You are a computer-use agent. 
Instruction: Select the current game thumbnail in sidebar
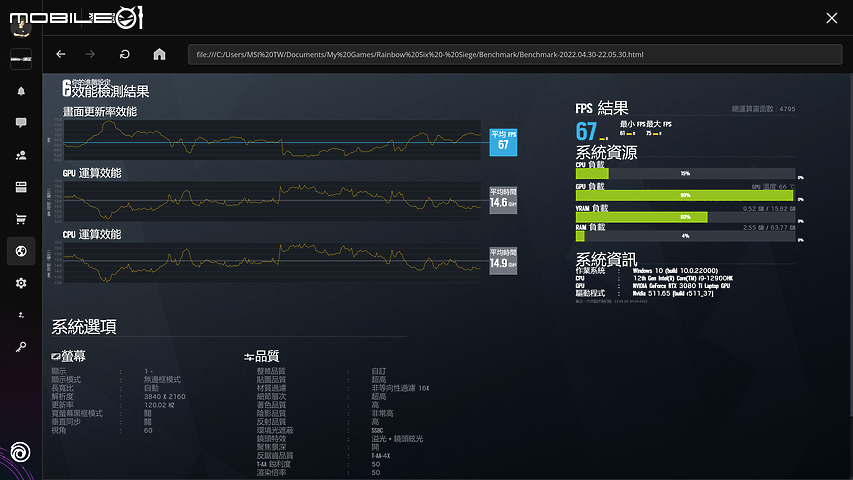[21, 59]
